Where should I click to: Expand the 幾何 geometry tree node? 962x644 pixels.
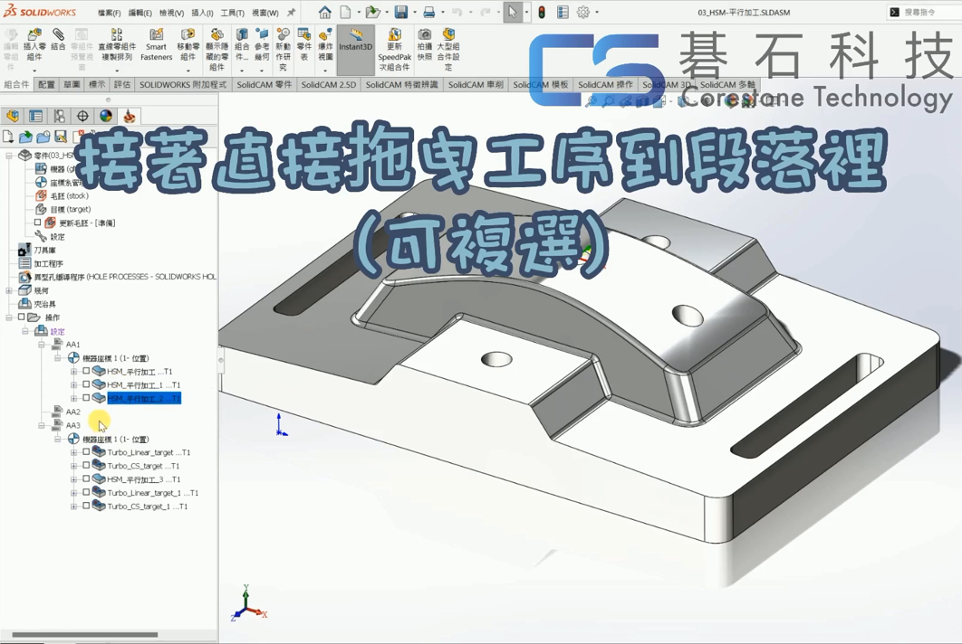[9, 290]
